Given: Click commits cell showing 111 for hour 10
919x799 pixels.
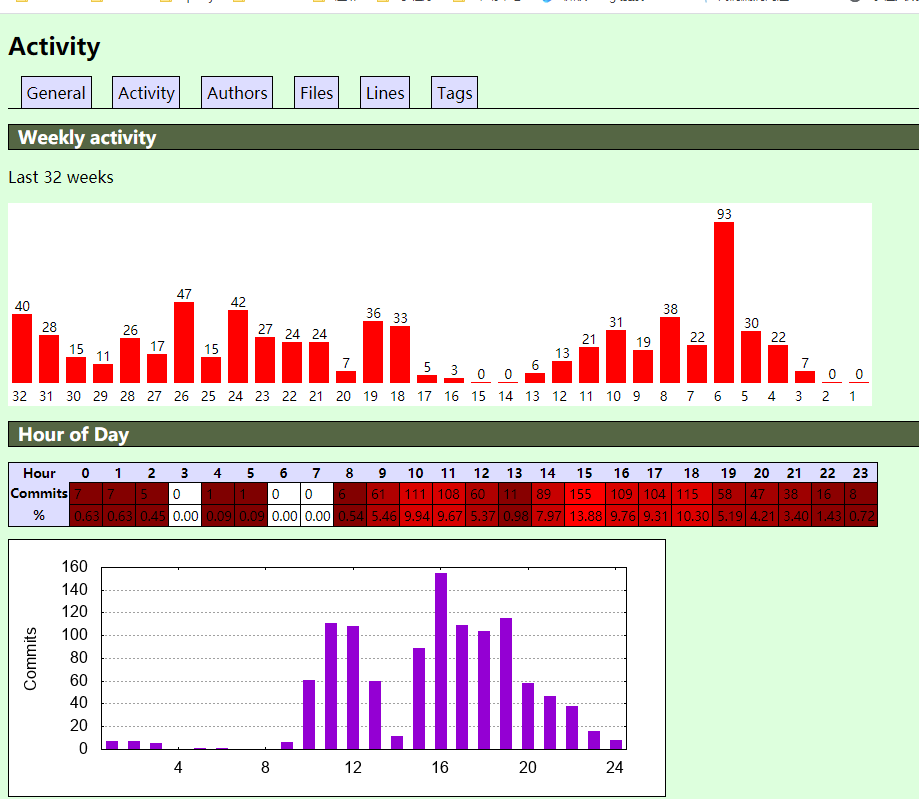Looking at the screenshot, I should point(416,494).
